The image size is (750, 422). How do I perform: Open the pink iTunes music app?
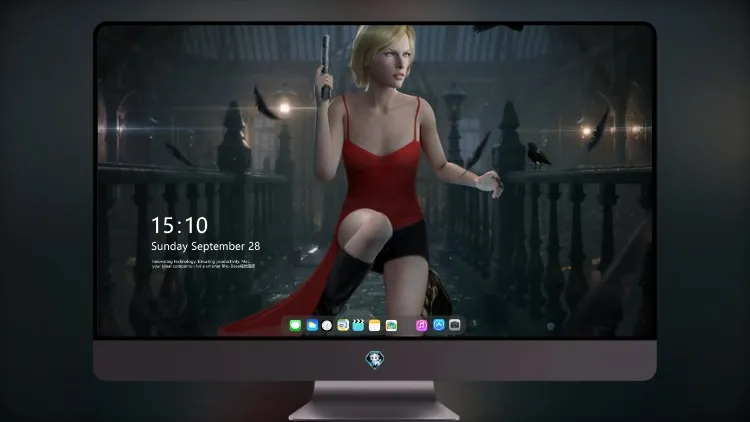tap(421, 325)
